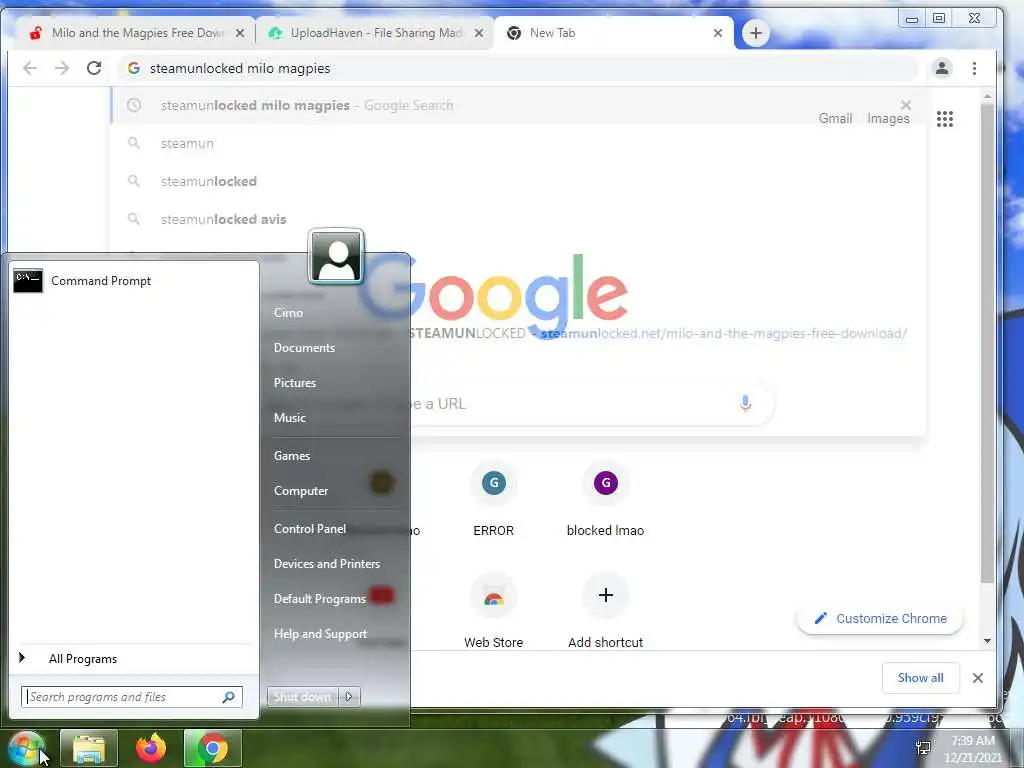Screen dimensions: 1024x768
Task: Switch to the UploadHaven tab
Action: tap(376, 33)
